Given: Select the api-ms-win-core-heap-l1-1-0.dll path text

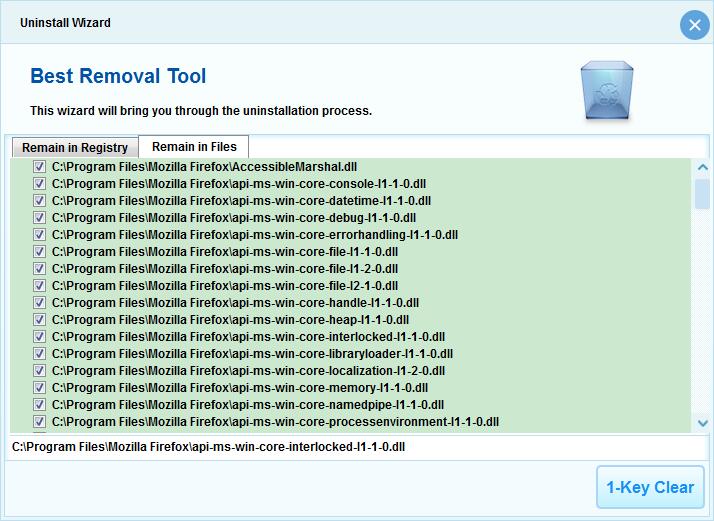Looking at the screenshot, I should tap(230, 320).
